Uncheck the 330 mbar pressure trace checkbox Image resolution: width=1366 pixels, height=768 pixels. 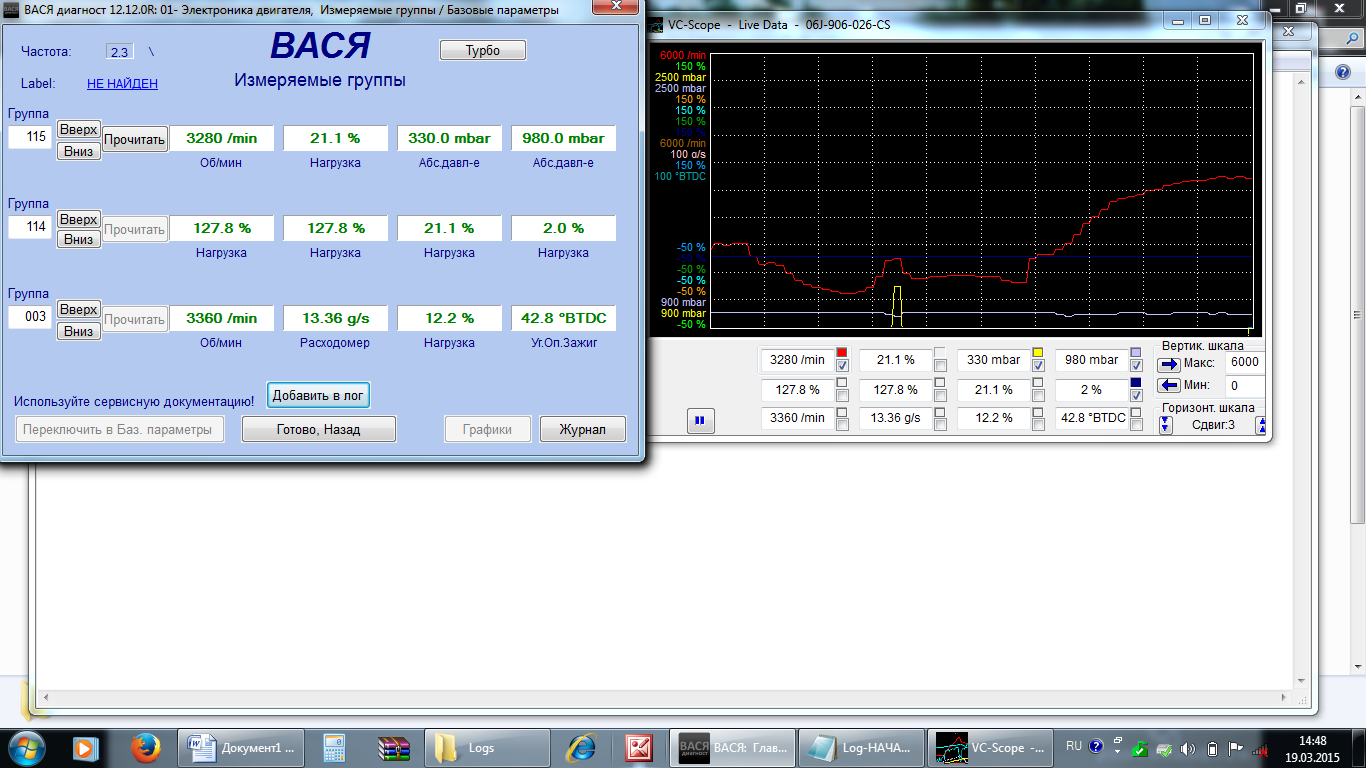pyautogui.click(x=1038, y=366)
